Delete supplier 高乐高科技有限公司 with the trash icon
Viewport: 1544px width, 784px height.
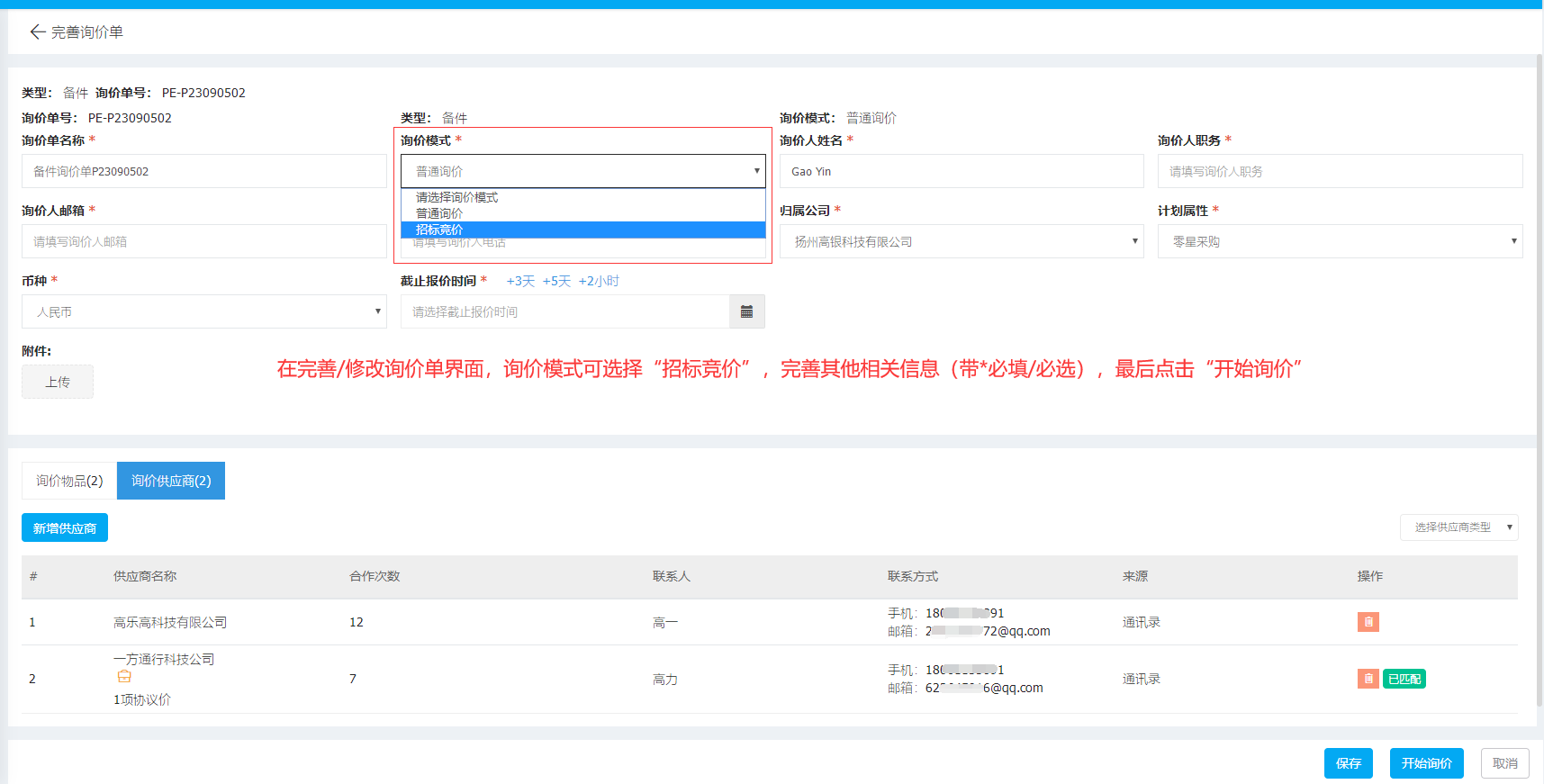click(x=1368, y=622)
